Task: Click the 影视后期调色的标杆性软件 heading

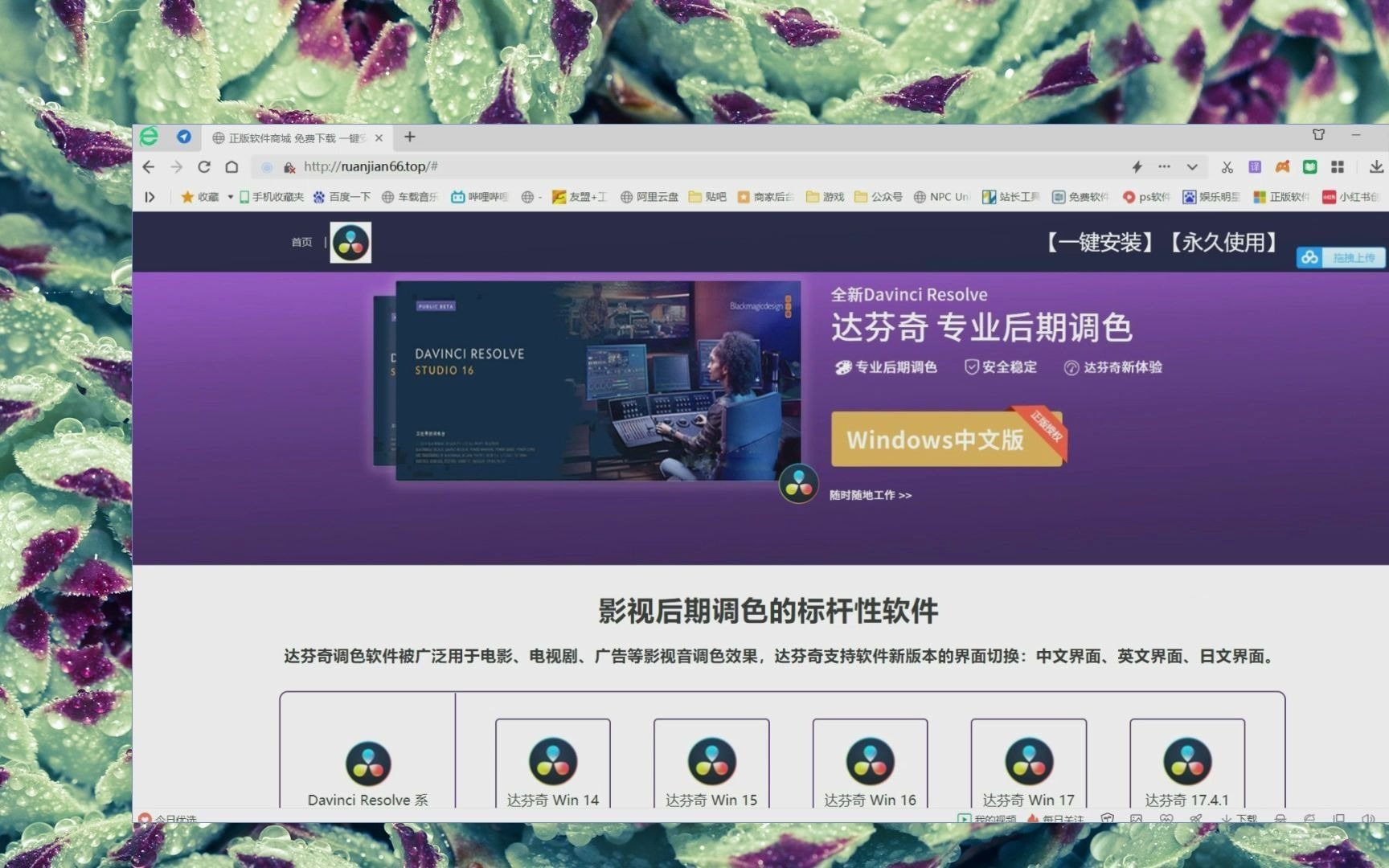Action: [768, 611]
